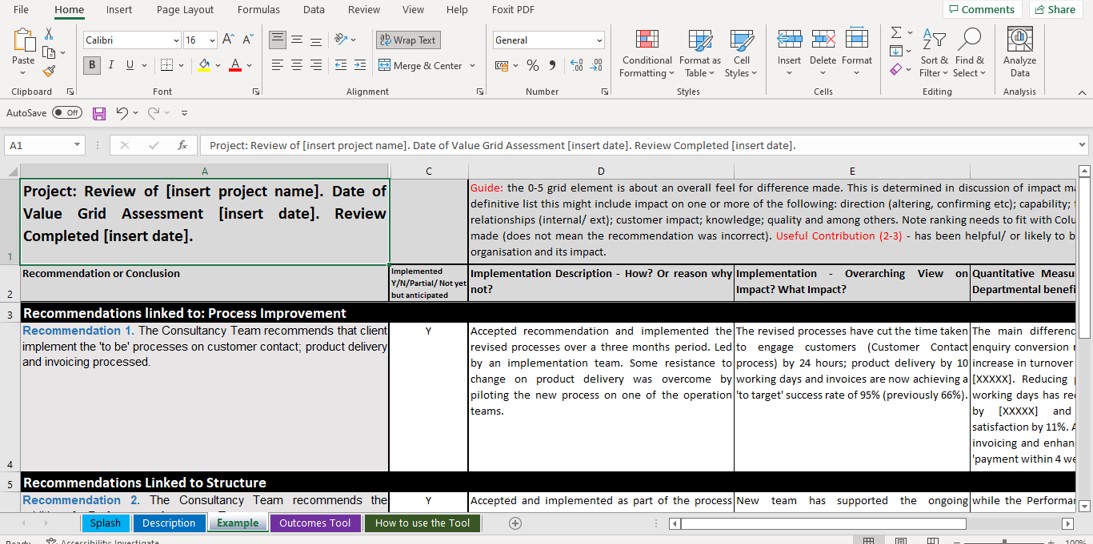Decrease indent in Alignment group
The image size is (1093, 544).
point(341,65)
